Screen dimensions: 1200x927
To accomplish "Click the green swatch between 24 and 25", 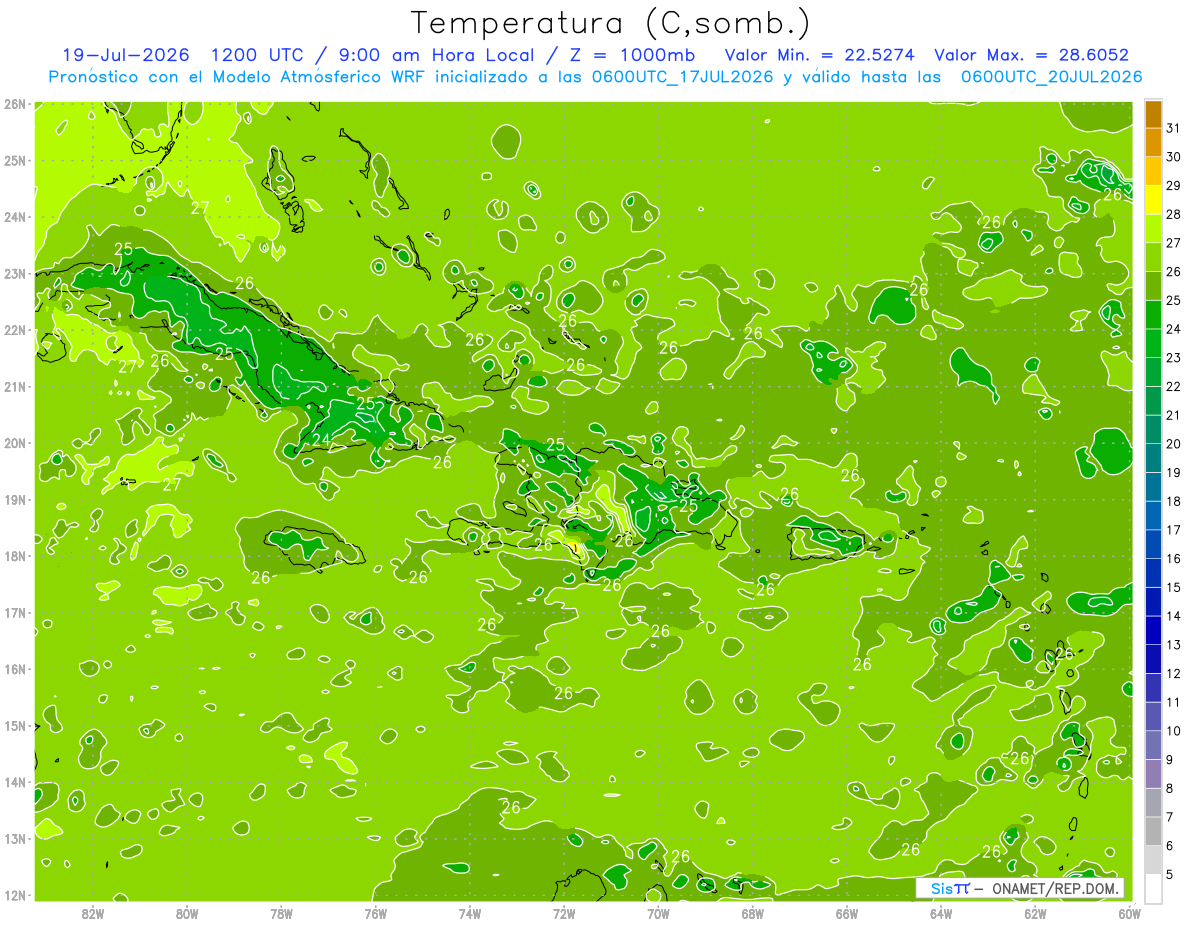I will click(x=1153, y=315).
